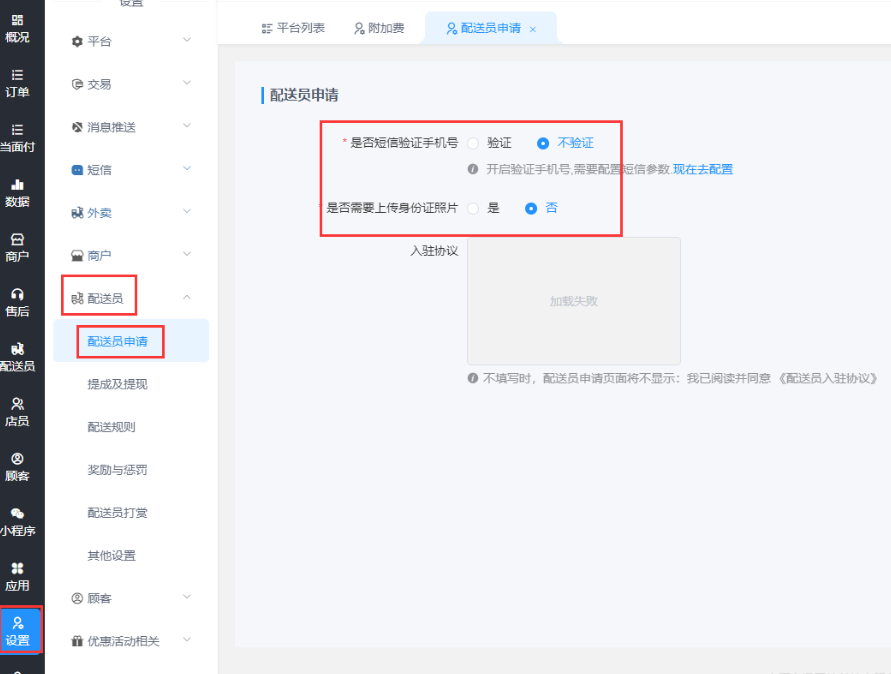Open 配送员申请 submenu item
This screenshot has height=674, width=891.
[118, 342]
